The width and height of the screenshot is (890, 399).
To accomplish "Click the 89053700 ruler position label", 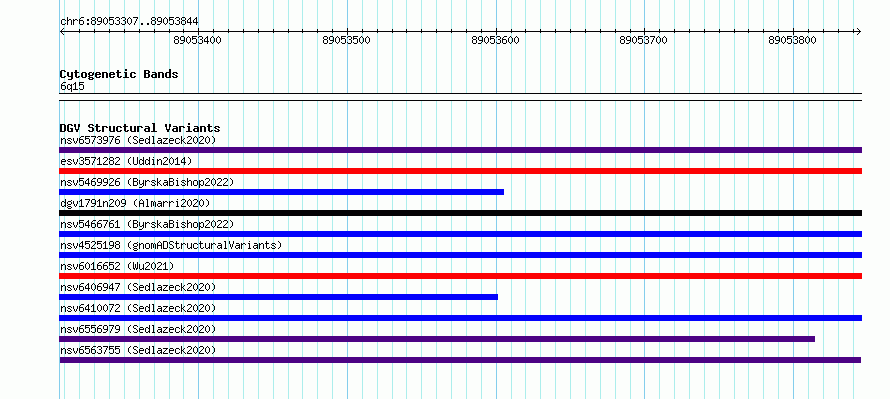I will (644, 40).
